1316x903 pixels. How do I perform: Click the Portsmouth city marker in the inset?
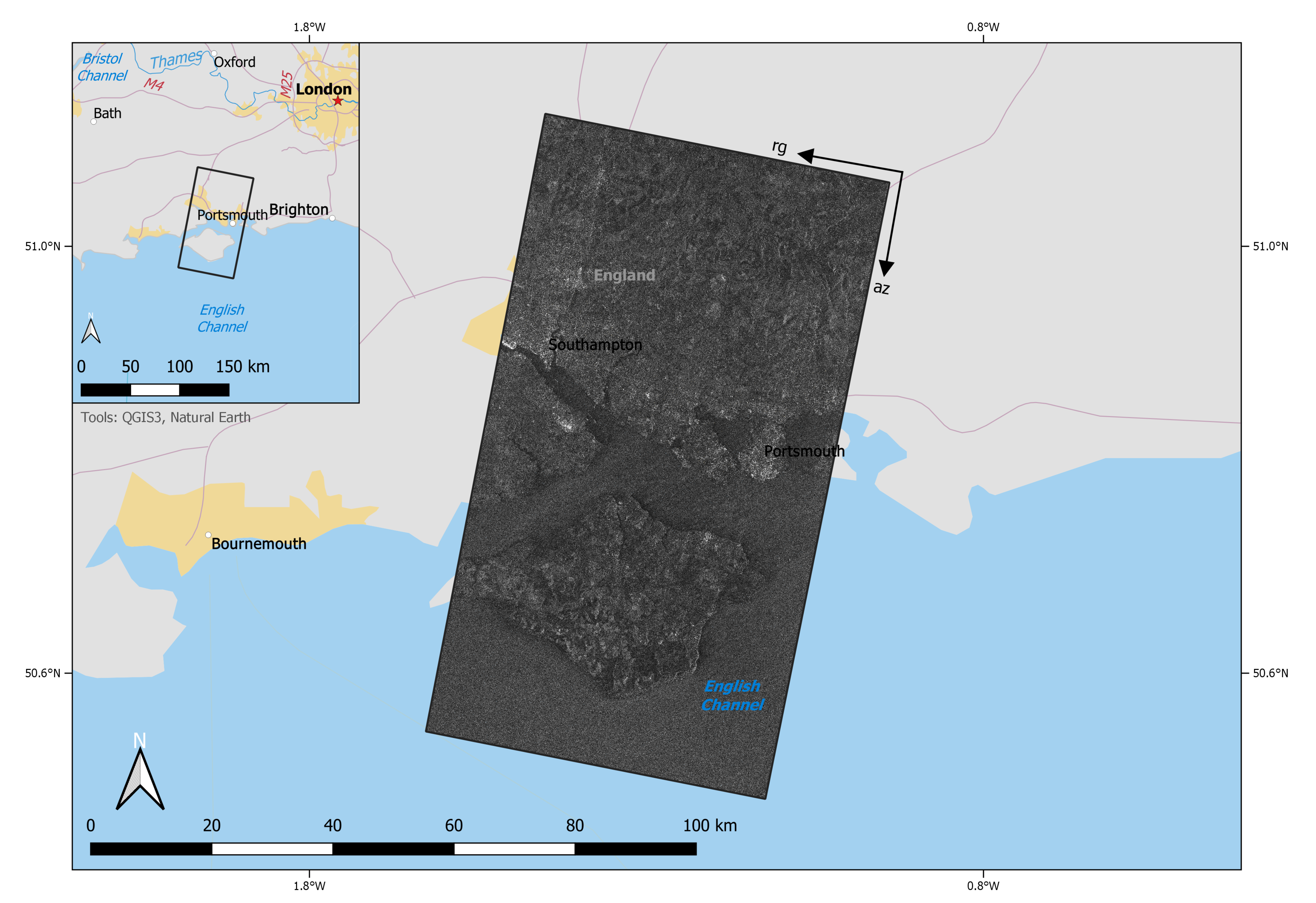[233, 223]
